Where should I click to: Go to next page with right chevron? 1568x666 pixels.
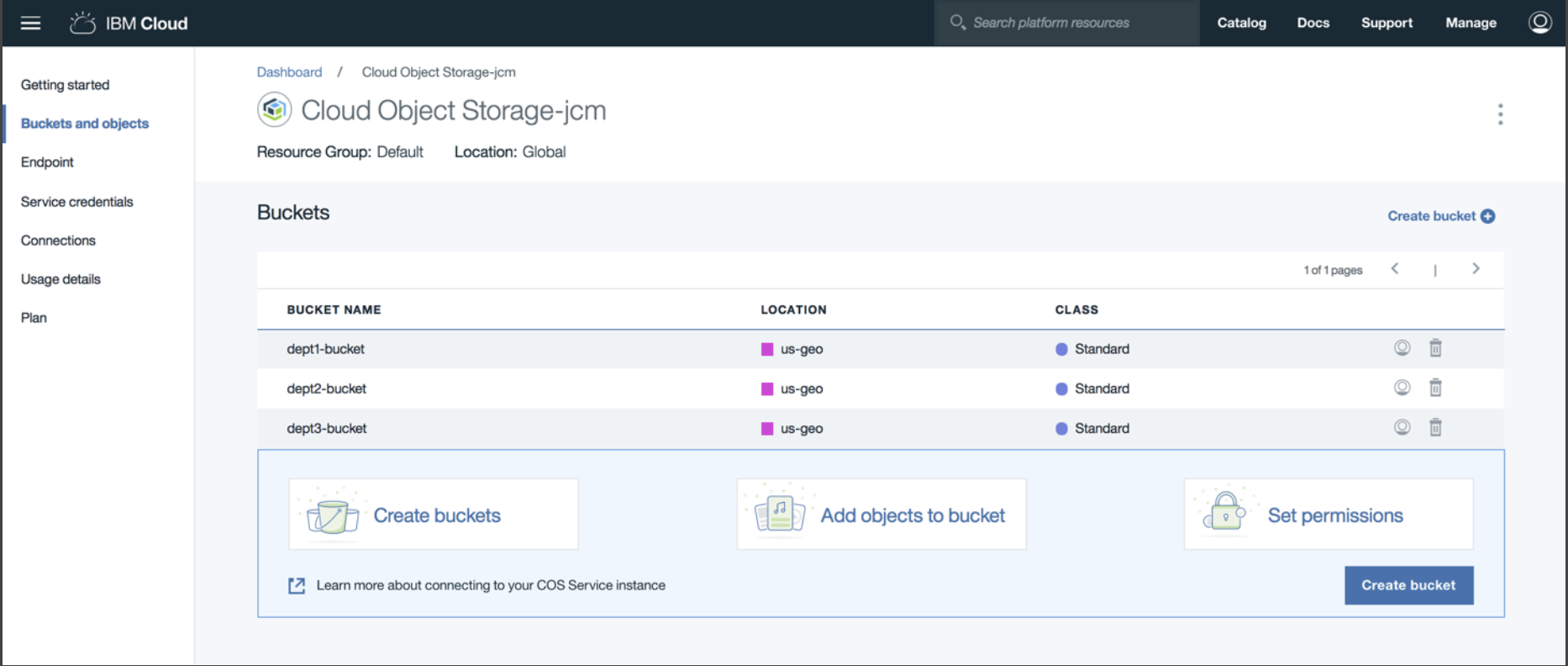(x=1476, y=269)
